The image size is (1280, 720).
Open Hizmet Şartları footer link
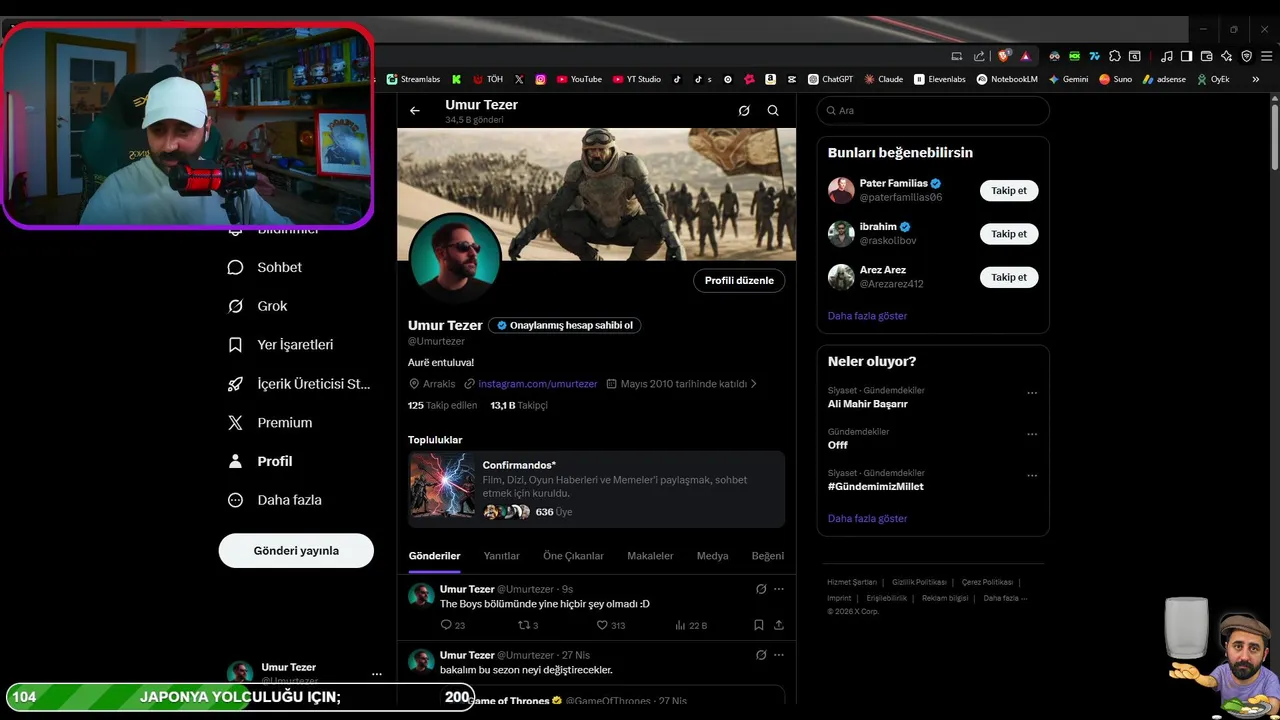(852, 582)
